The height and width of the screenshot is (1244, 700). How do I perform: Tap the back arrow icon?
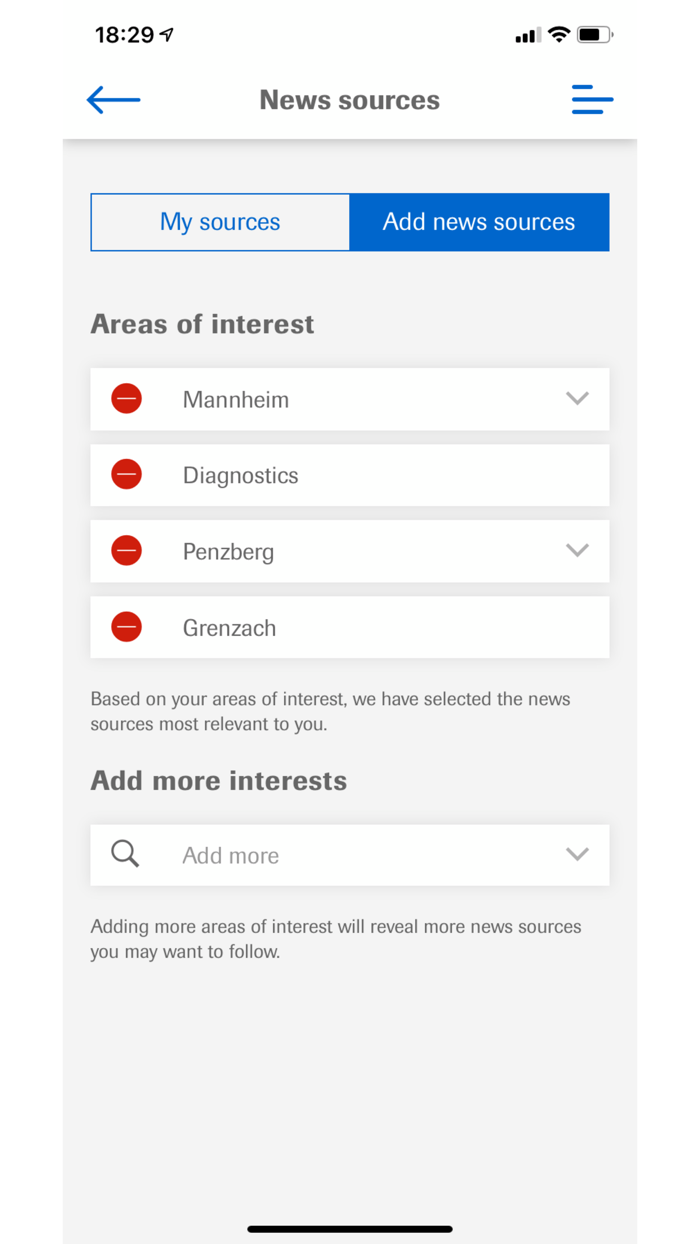(113, 100)
